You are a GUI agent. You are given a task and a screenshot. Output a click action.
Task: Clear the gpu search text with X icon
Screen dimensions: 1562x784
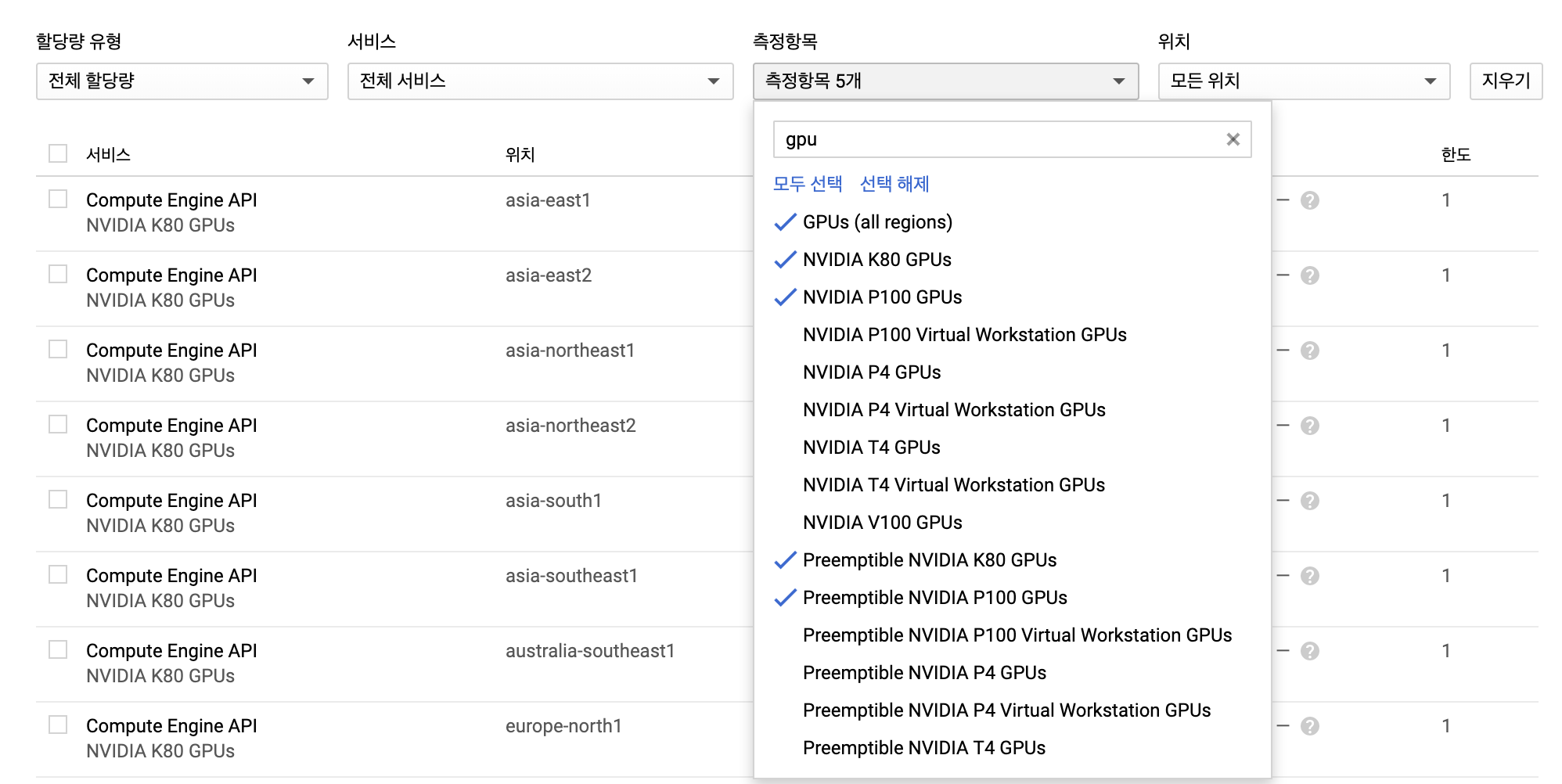(x=1233, y=139)
